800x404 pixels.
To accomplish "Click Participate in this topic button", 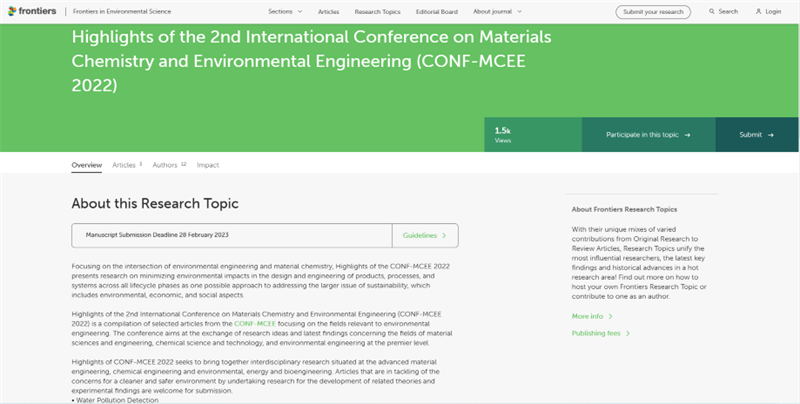I will [648, 135].
